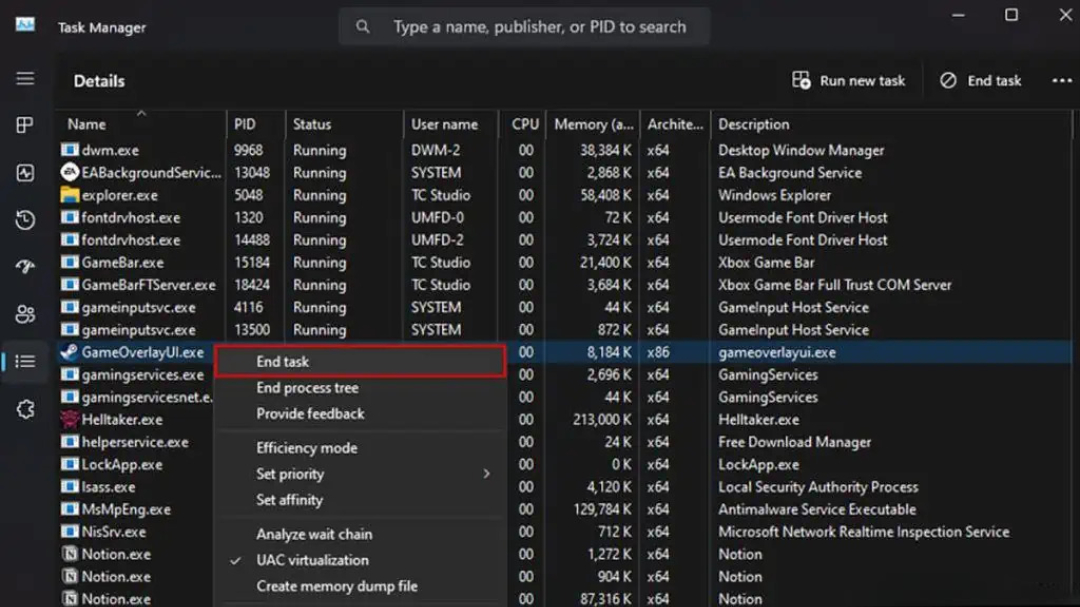1080x607 pixels.
Task: Focus the name, publisher, or PID search box
Action: coord(539,27)
